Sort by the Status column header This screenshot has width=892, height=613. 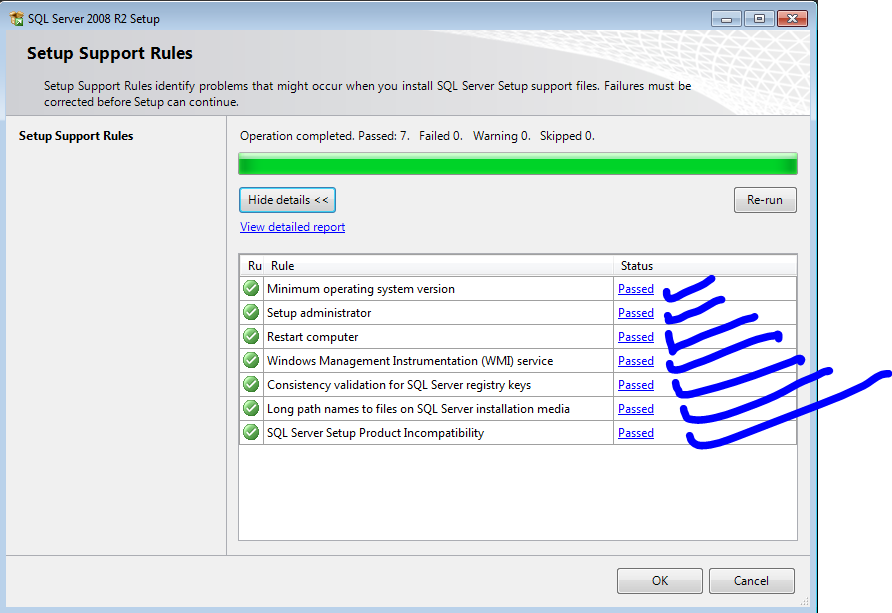[705, 266]
